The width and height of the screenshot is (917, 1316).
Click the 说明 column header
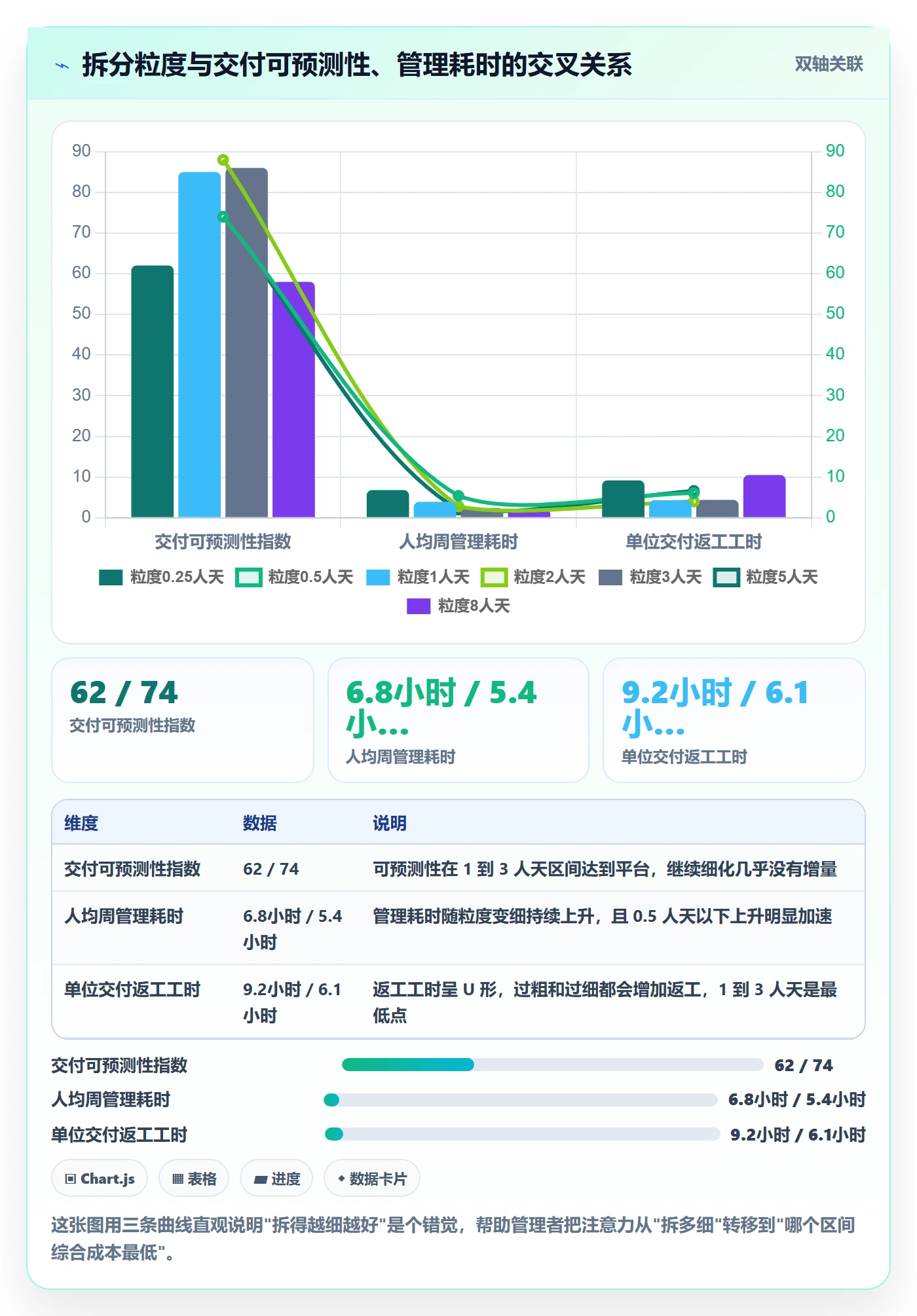tap(390, 823)
